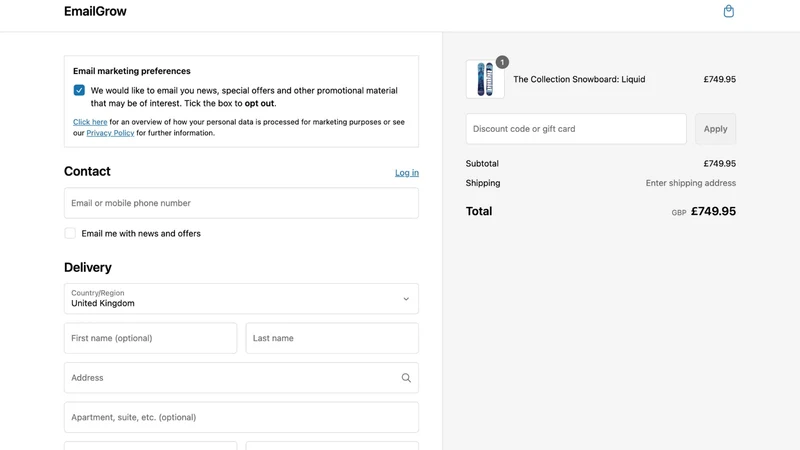Open the Privacy Policy link
Image resolution: width=800 pixels, height=450 pixels.
pyautogui.click(x=110, y=133)
